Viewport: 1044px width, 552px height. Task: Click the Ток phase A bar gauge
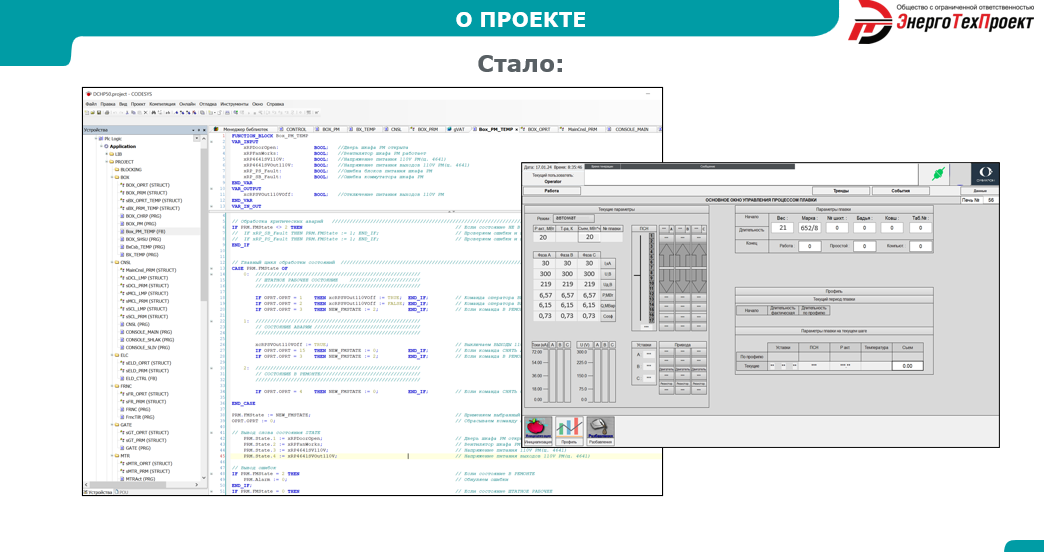(x=552, y=376)
